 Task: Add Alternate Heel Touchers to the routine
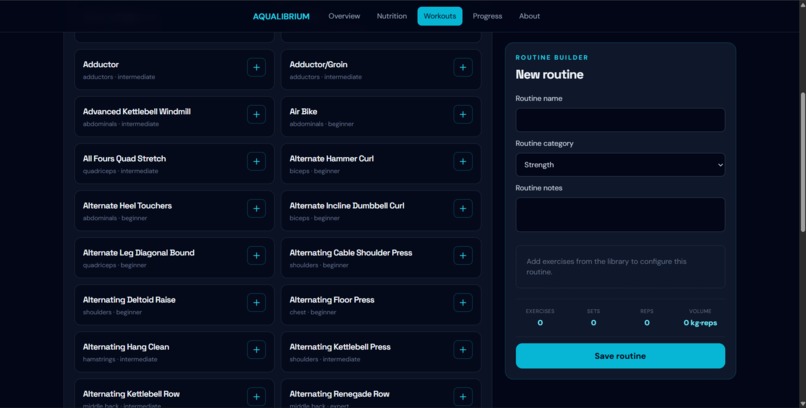tap(257, 209)
